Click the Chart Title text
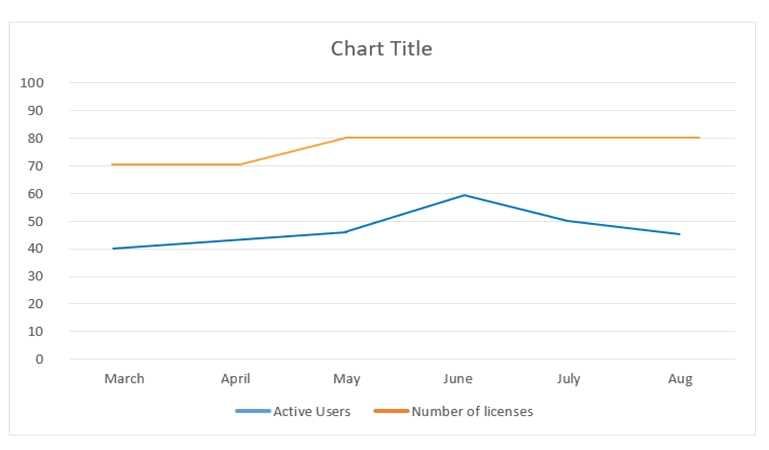 (381, 48)
